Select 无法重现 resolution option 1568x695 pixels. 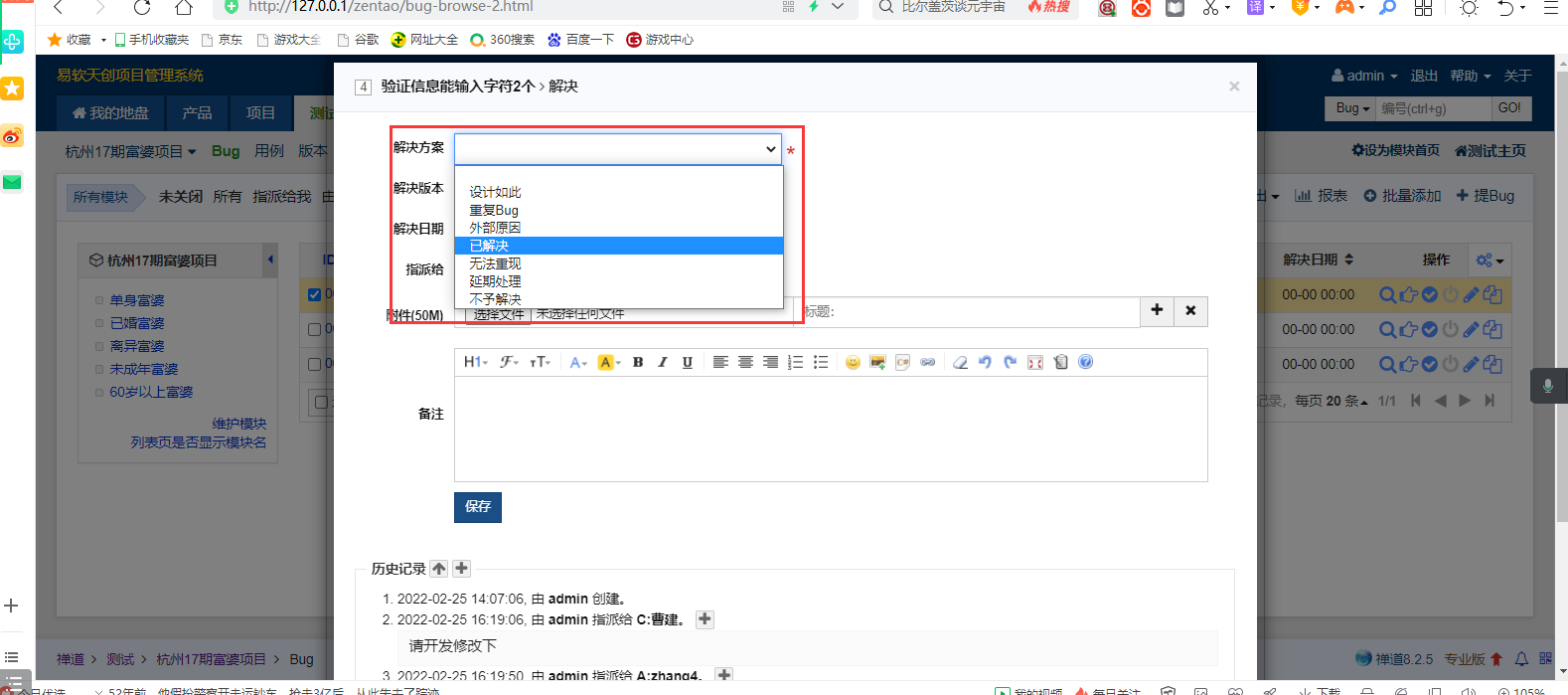[x=619, y=263]
